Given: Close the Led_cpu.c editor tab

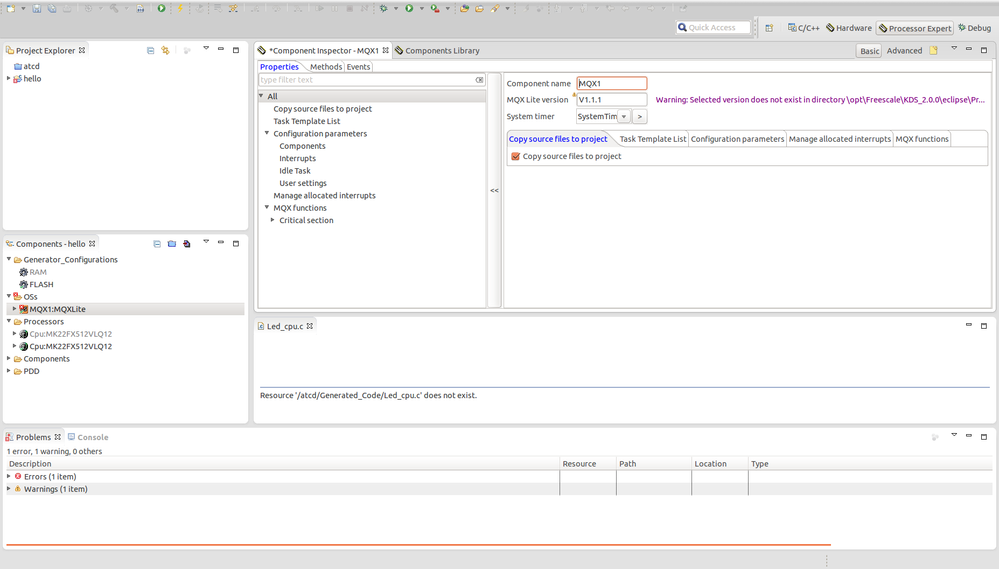Looking at the screenshot, I should [x=310, y=326].
